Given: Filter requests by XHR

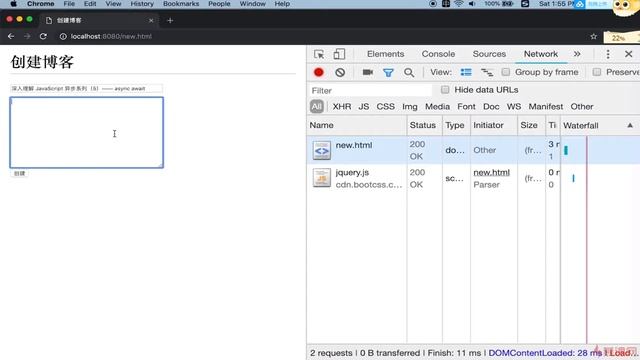Looking at the screenshot, I should 342,107.
